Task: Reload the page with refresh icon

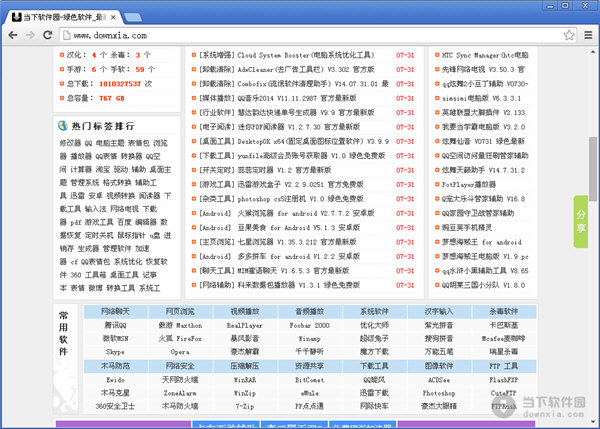Action: [x=47, y=35]
